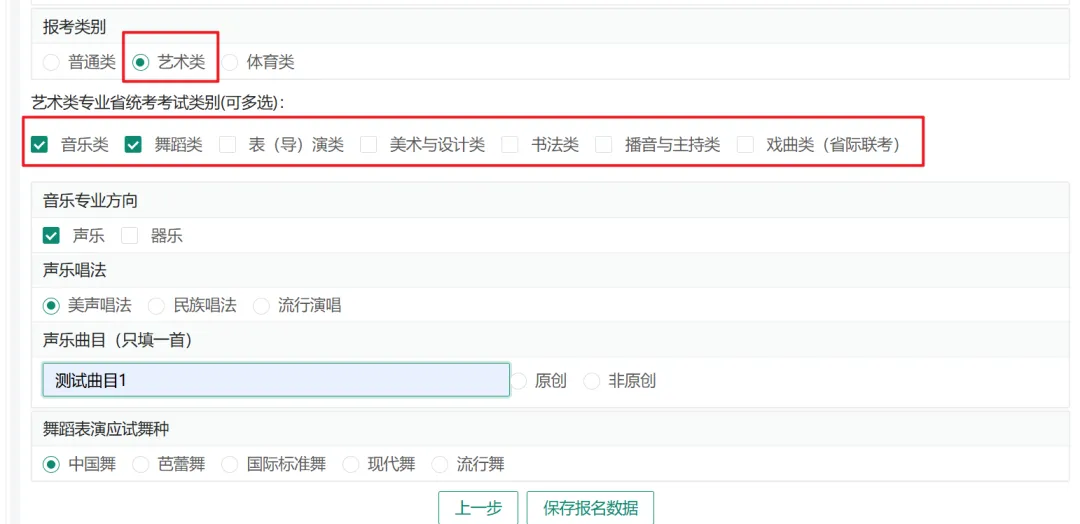This screenshot has width=1080, height=524.
Task: Select 中国舞 dance type
Action: (51, 465)
